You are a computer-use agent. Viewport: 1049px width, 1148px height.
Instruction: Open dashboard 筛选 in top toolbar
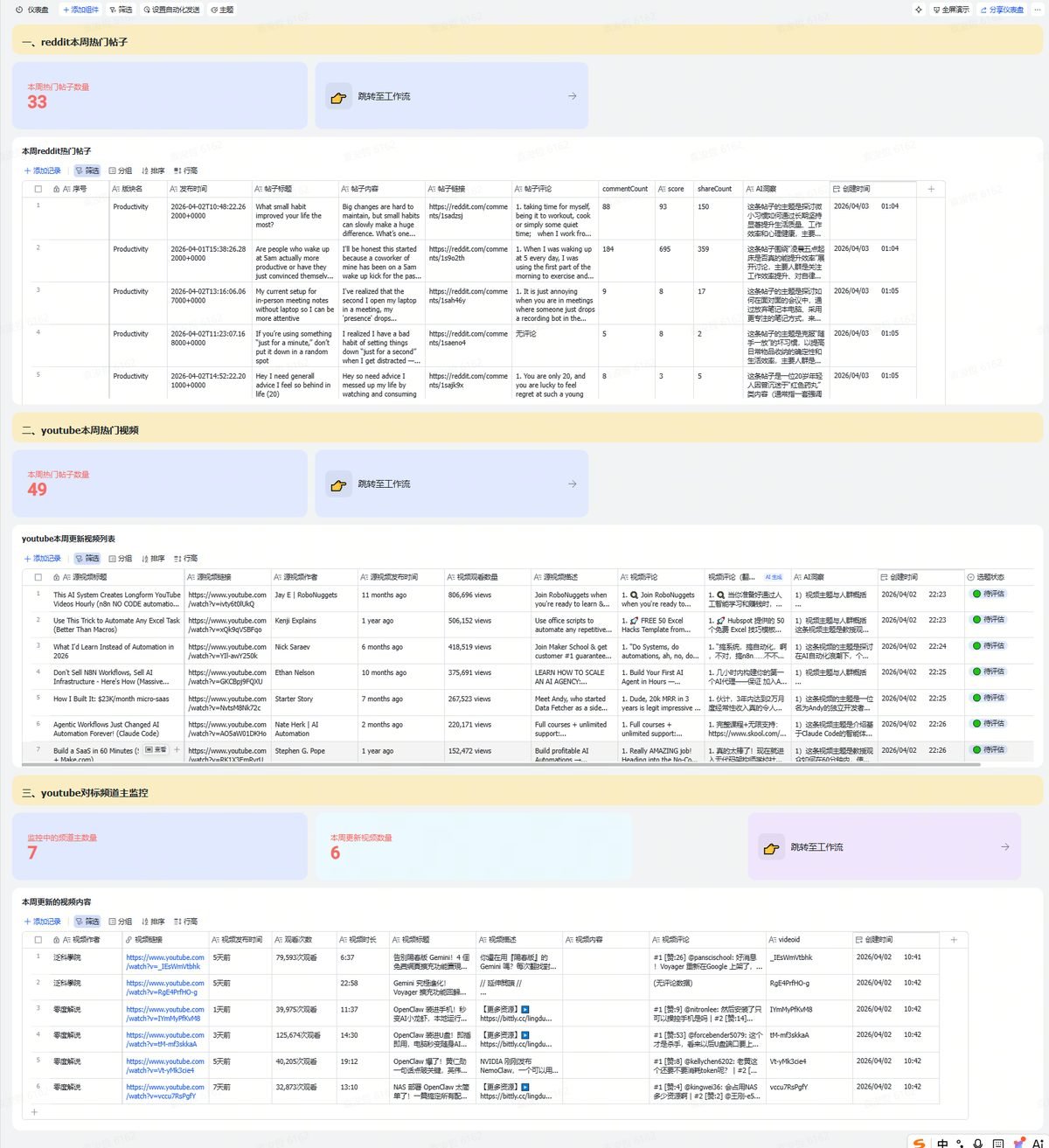click(x=121, y=10)
